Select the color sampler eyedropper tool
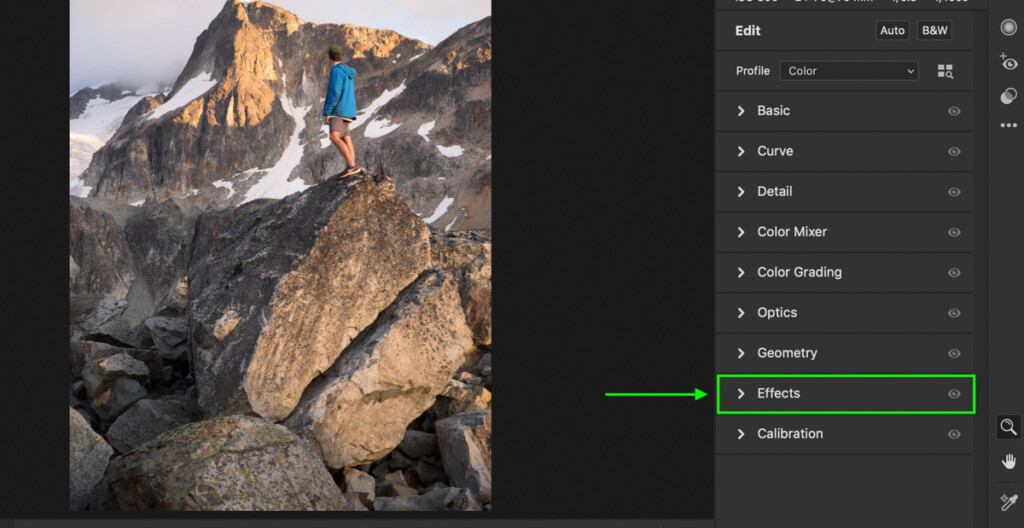 coord(1008,502)
